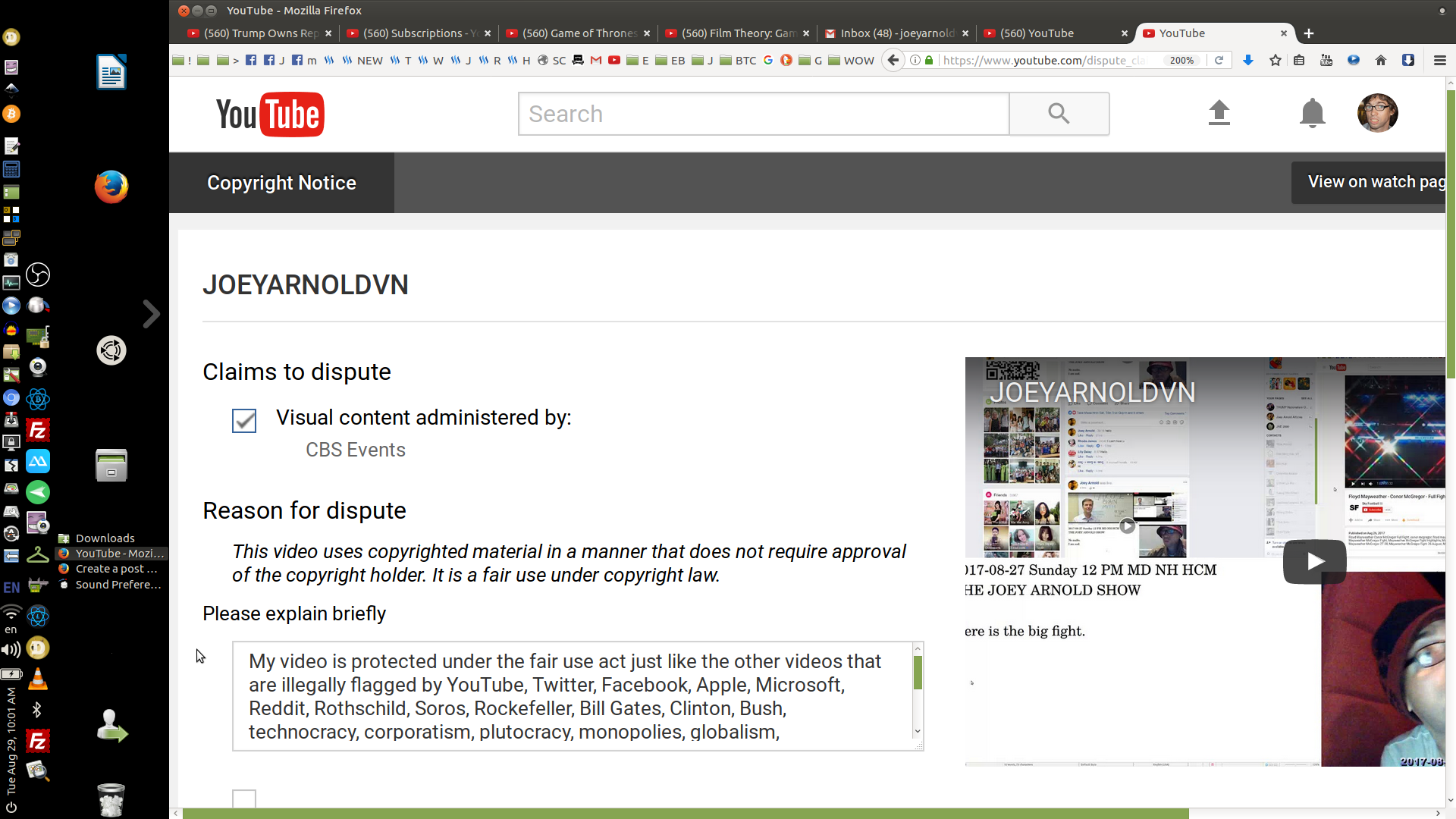The height and width of the screenshot is (819, 1456).
Task: Tick the empty checkbox below the explanation box
Action: coord(244,799)
